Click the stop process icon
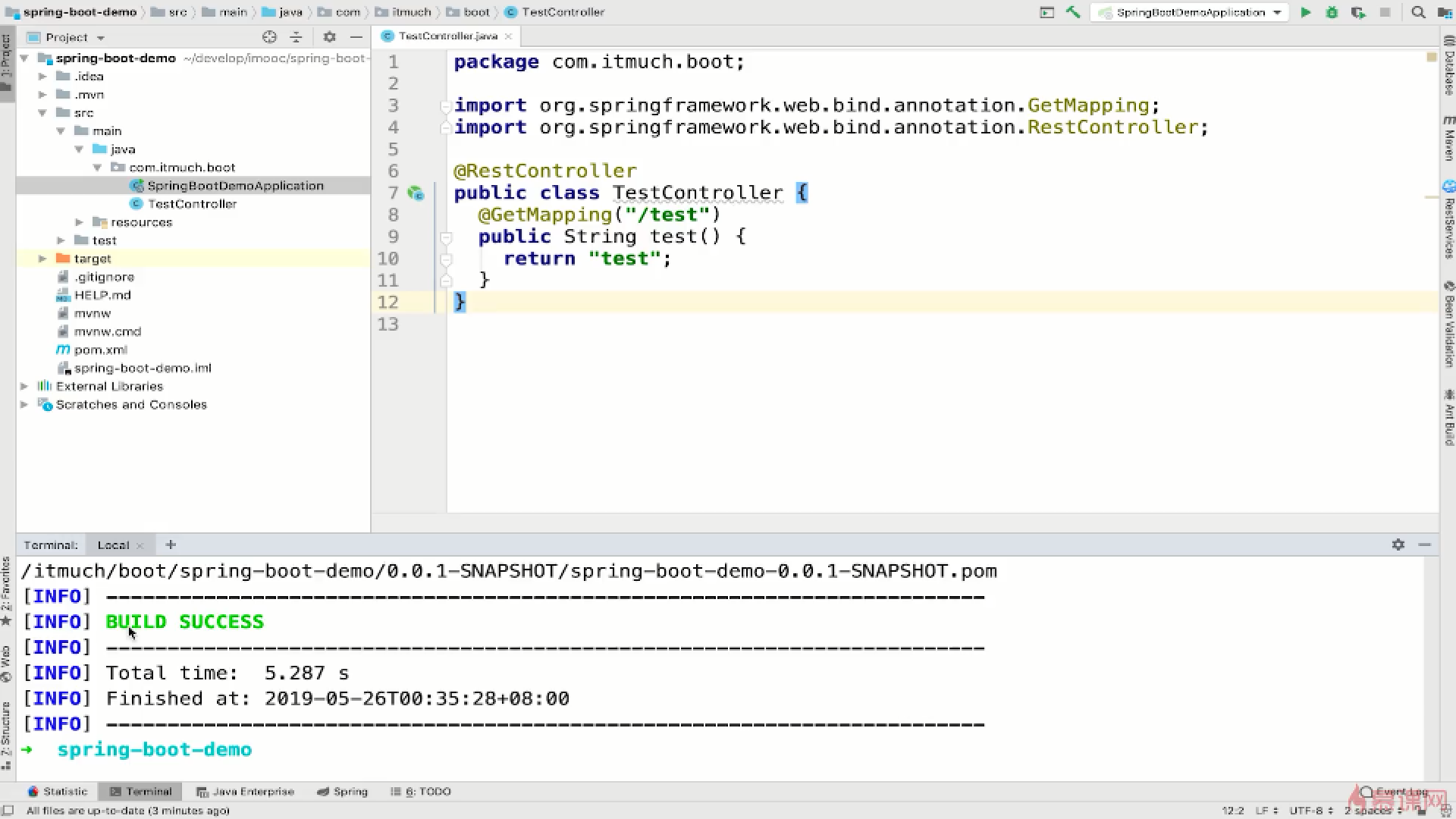1456x819 pixels. (1385, 12)
